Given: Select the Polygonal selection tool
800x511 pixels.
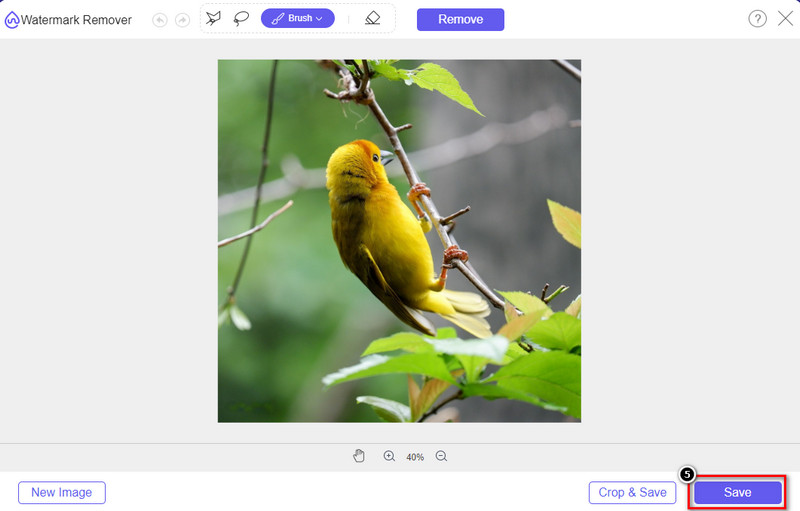Looking at the screenshot, I should point(214,18).
